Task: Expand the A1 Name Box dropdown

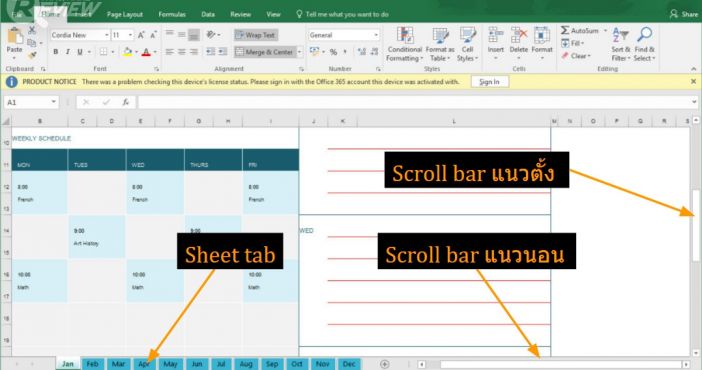Action: 53,102
